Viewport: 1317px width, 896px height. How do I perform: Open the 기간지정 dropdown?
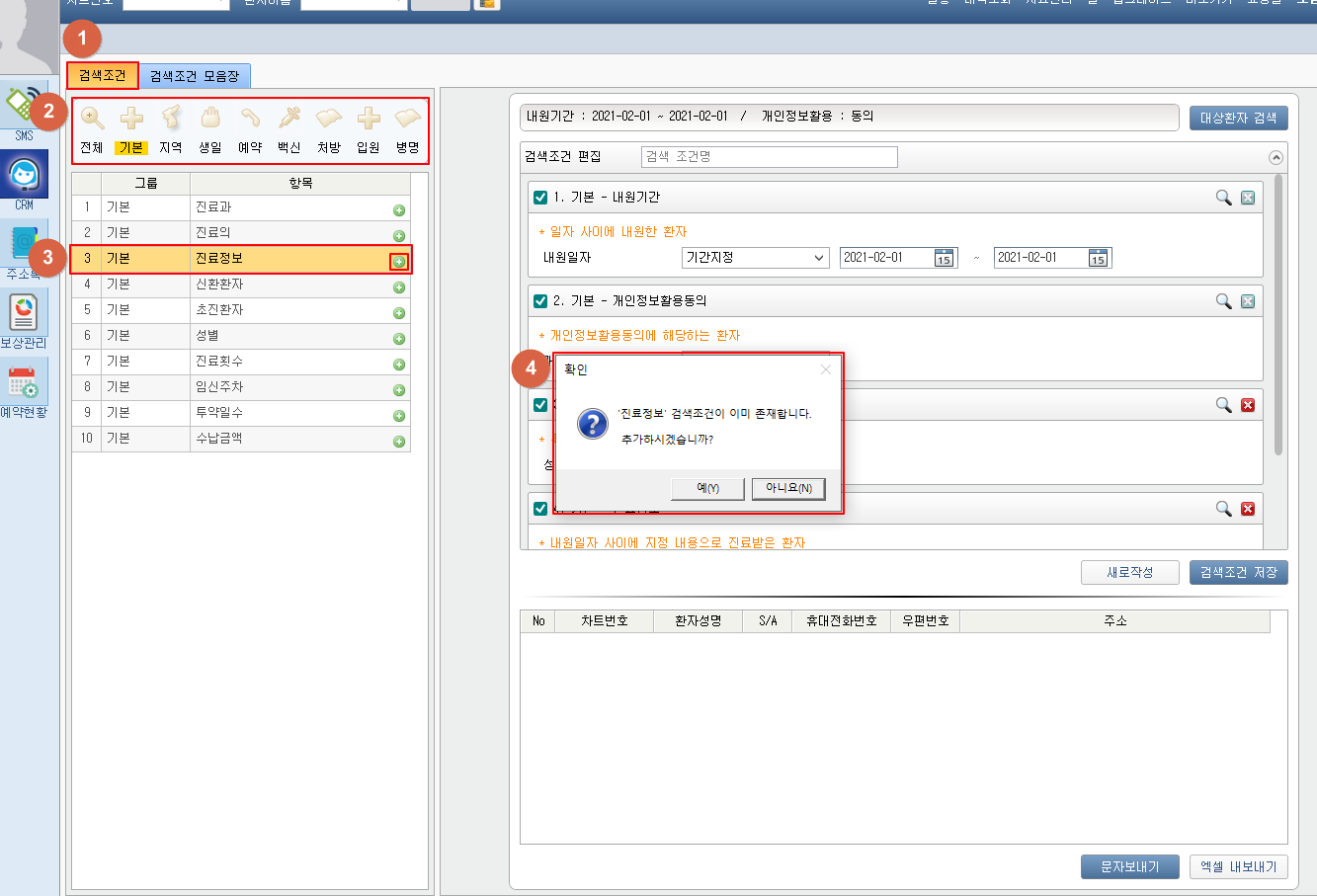755,258
